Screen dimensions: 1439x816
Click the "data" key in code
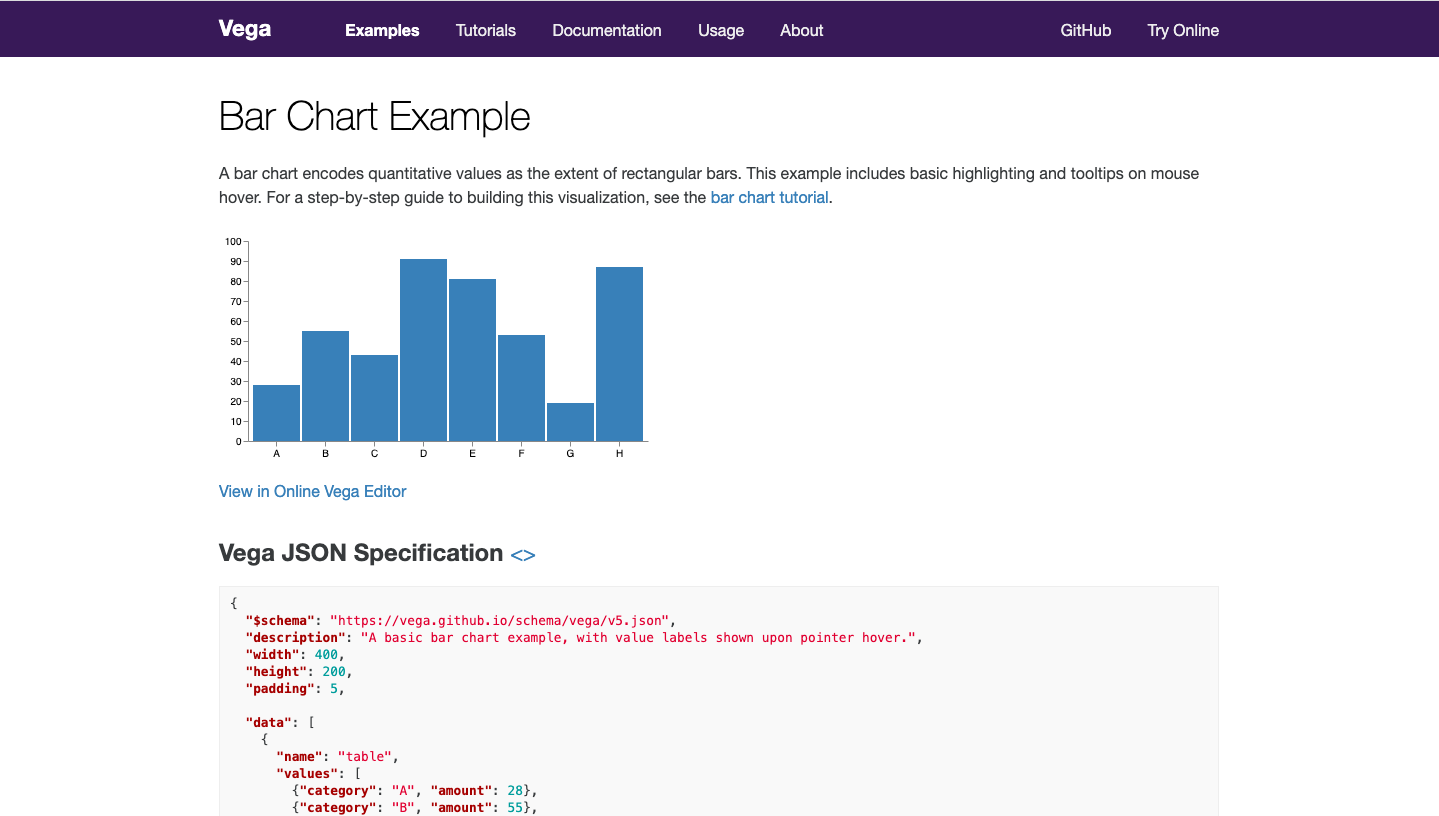pyautogui.click(x=269, y=722)
